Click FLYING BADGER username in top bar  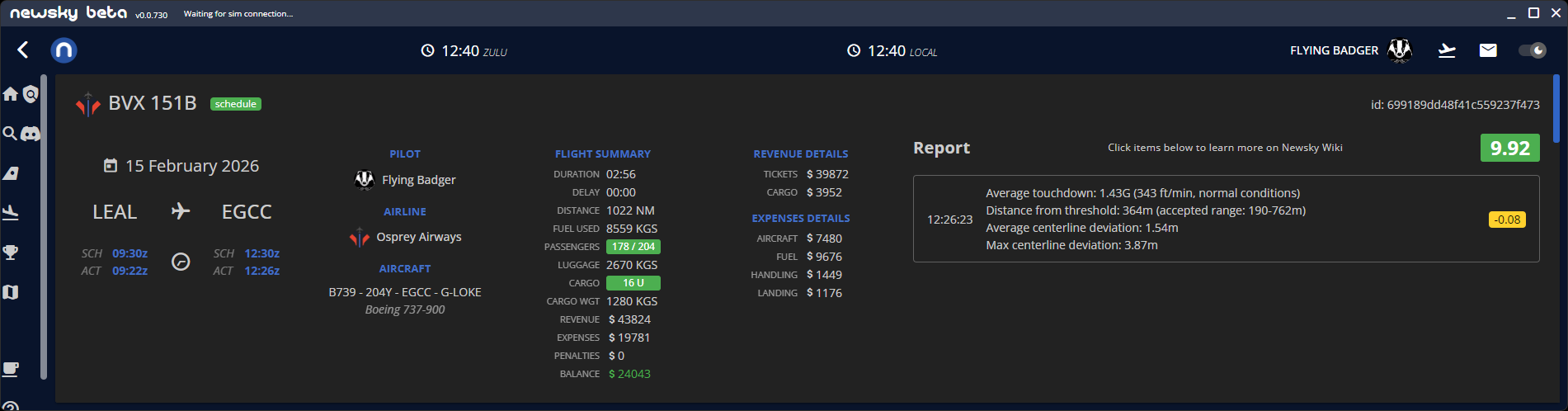coord(1334,50)
